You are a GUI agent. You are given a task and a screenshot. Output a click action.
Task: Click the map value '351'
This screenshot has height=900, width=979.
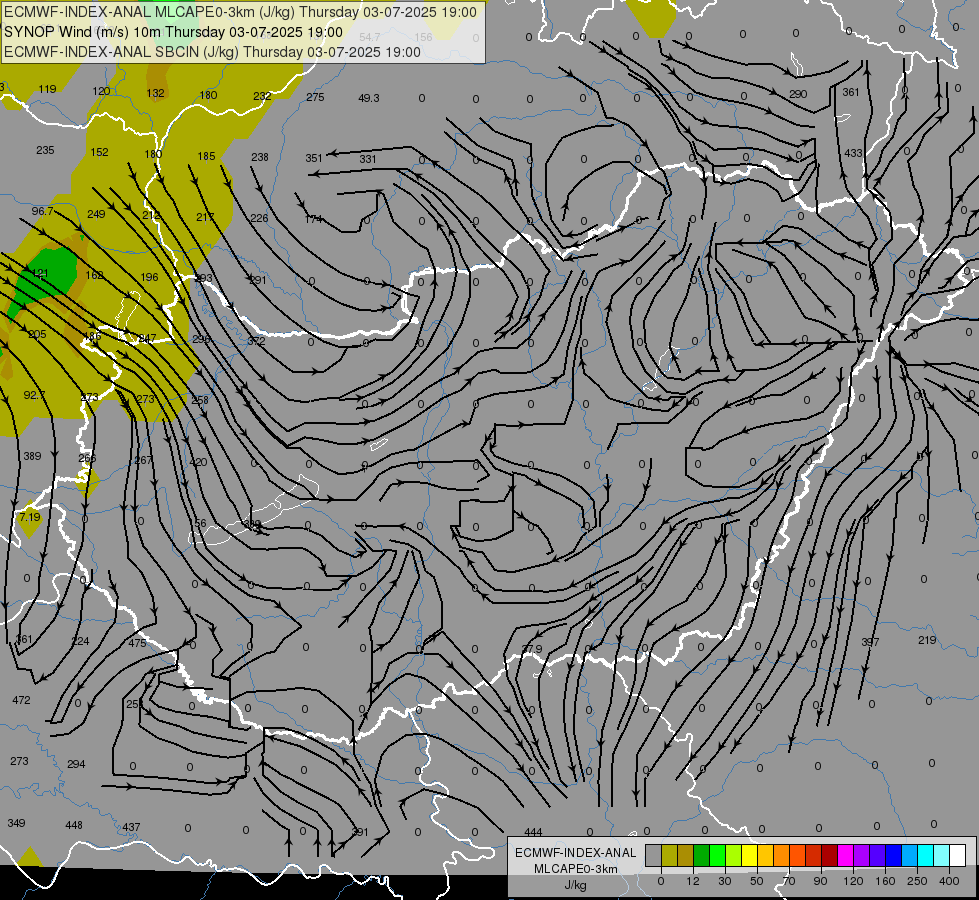[x=314, y=158]
